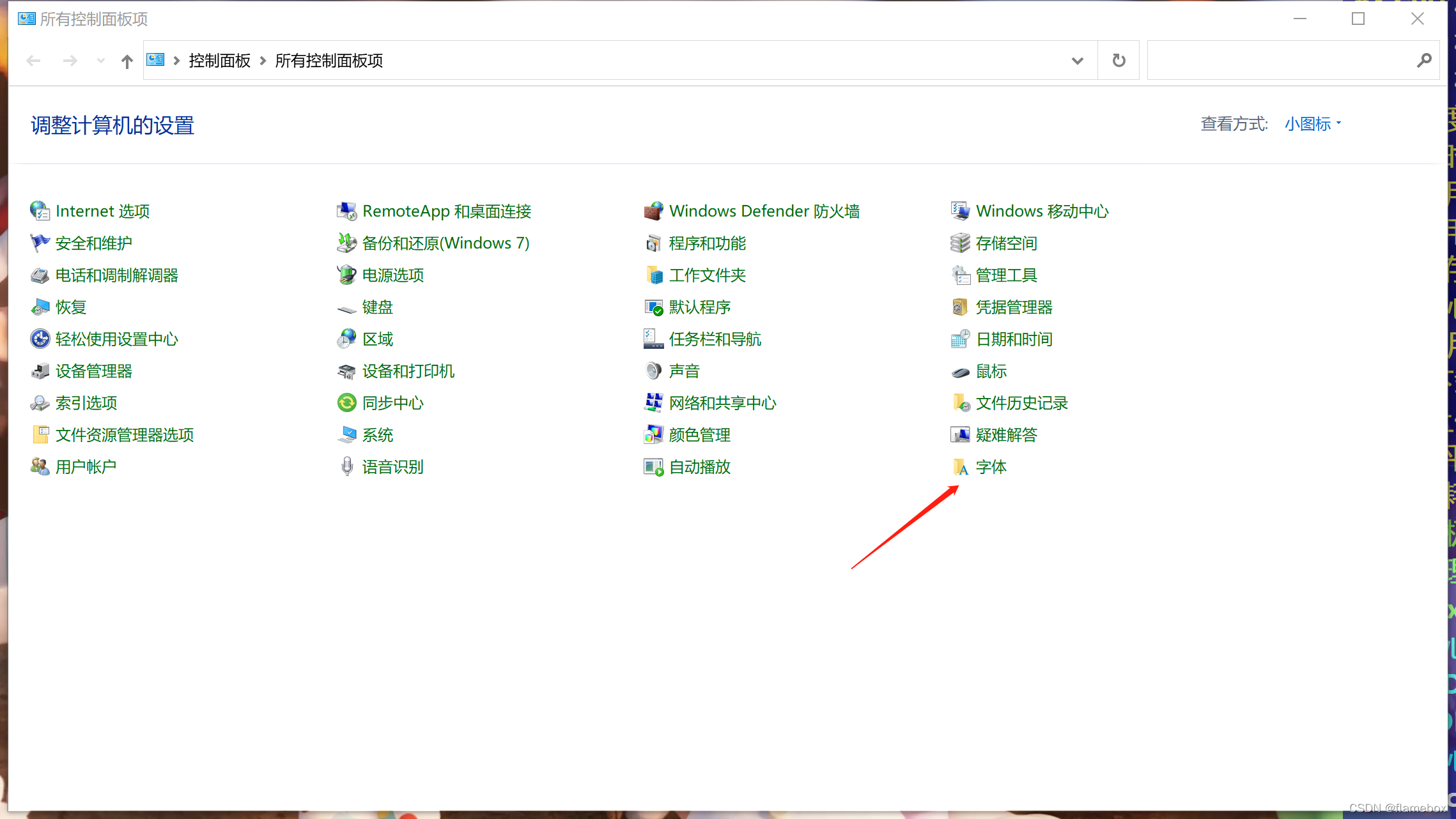Screen dimensions: 1456x819
Task: Open the Windows 移动中心 link
Action: (x=1042, y=211)
